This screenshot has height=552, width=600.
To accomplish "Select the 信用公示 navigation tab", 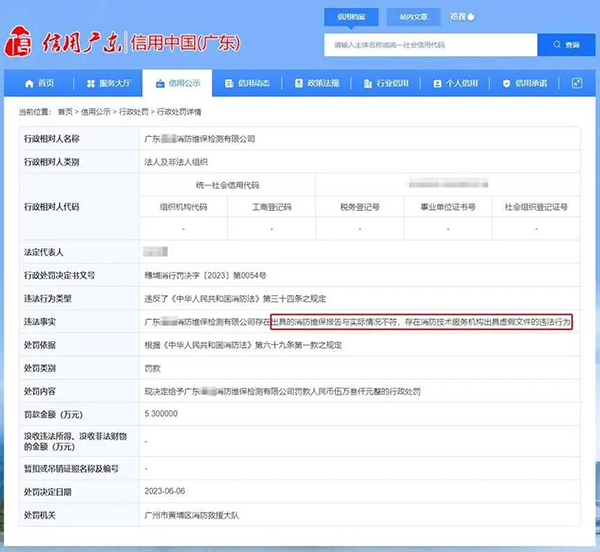I will (x=176, y=83).
